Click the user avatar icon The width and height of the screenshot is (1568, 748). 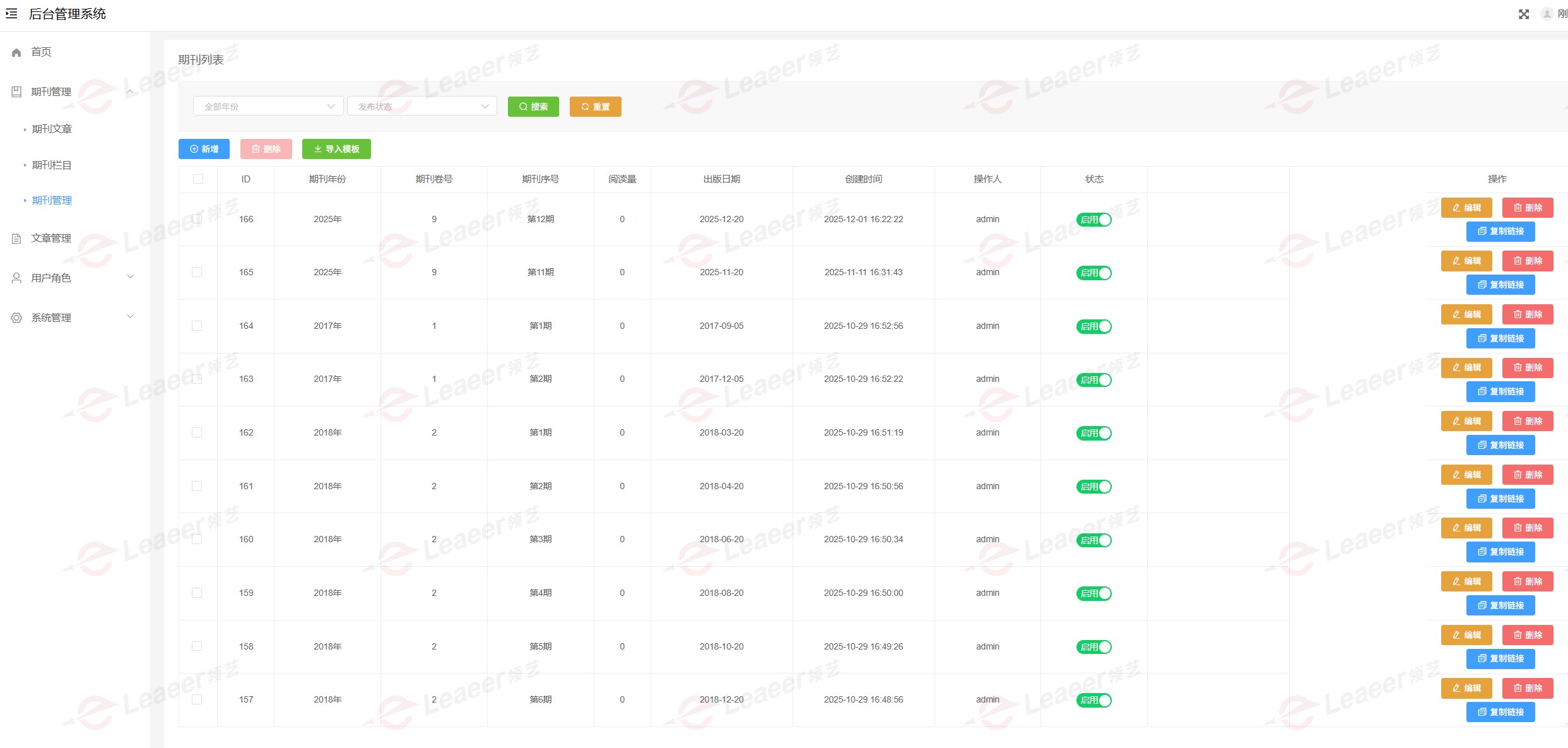pos(1547,14)
